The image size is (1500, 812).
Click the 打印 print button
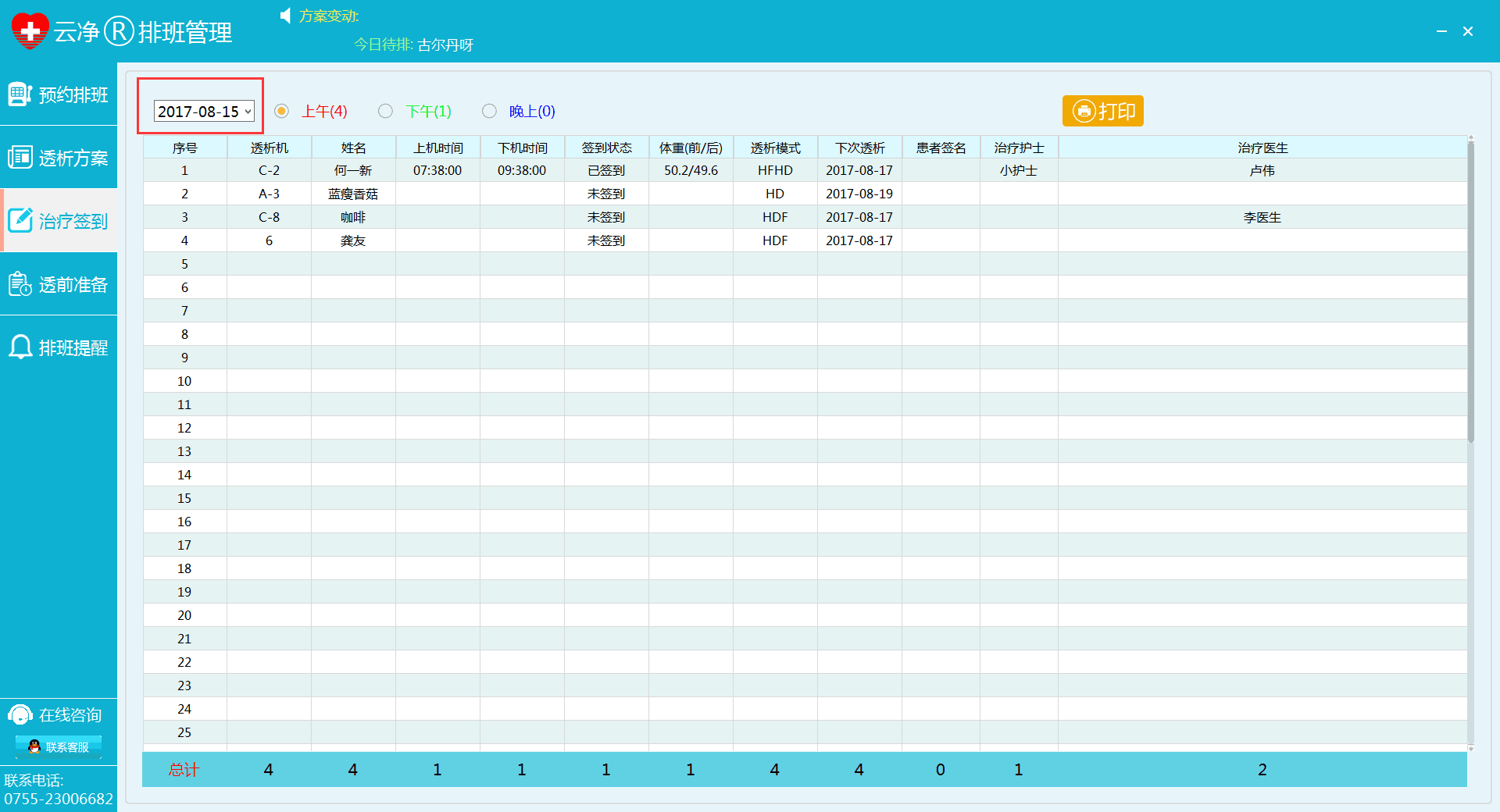1102,111
